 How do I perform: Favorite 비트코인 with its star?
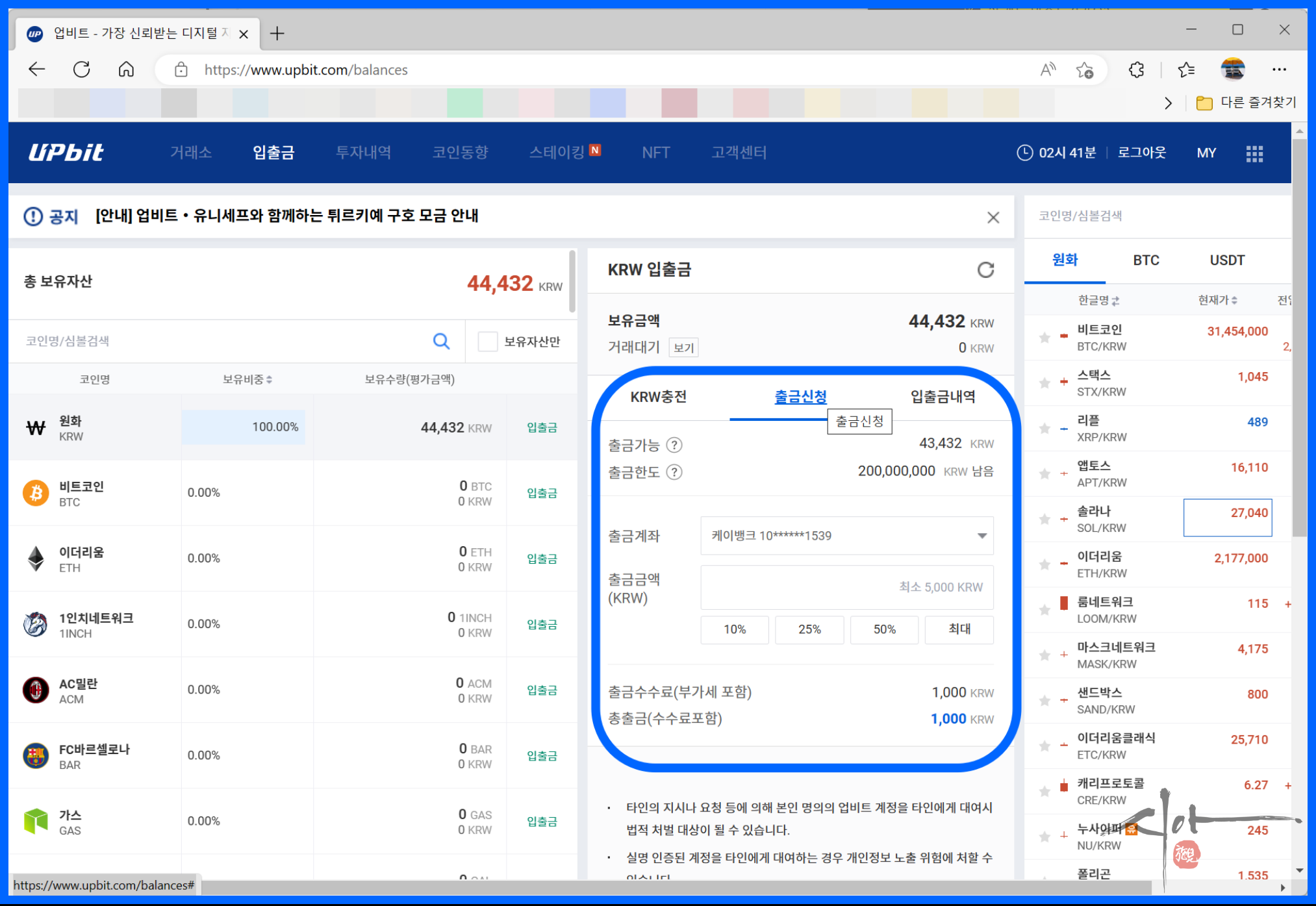(1044, 338)
